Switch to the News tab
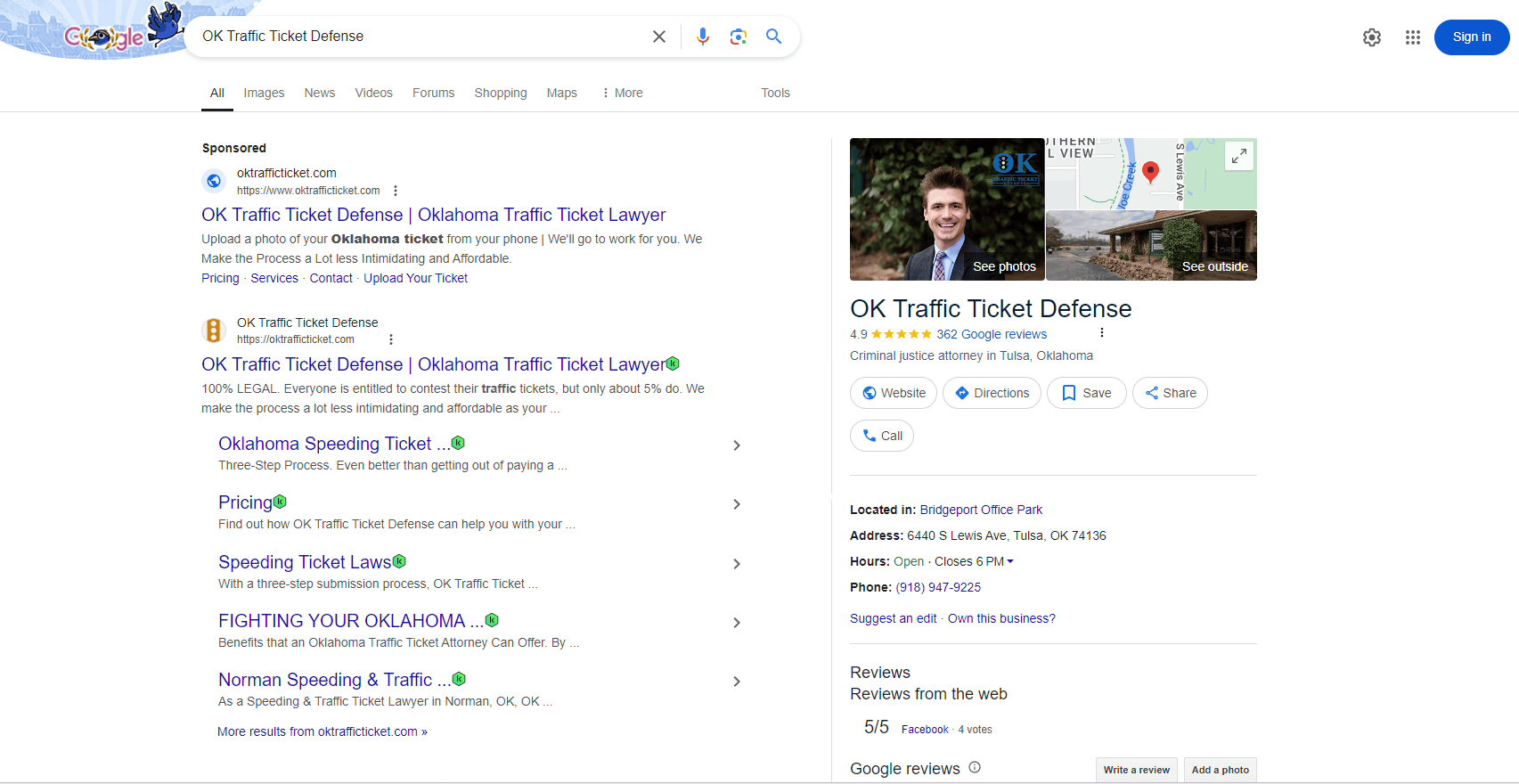Image resolution: width=1519 pixels, height=784 pixels. point(320,93)
